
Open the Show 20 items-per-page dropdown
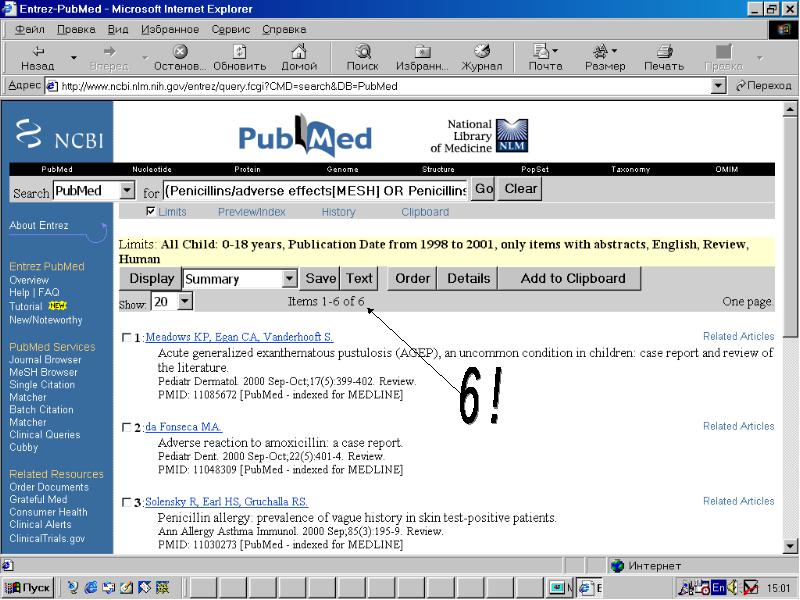[185, 301]
